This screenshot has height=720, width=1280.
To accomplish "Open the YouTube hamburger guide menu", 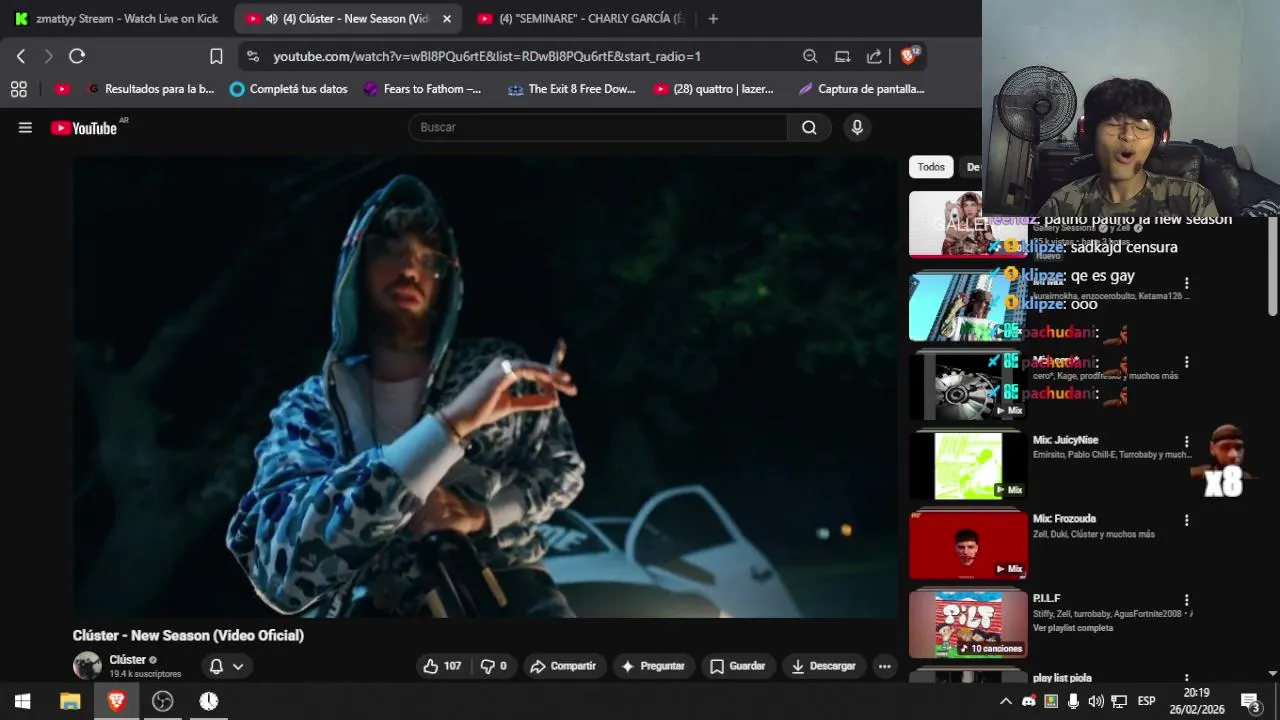I will pyautogui.click(x=25, y=127).
